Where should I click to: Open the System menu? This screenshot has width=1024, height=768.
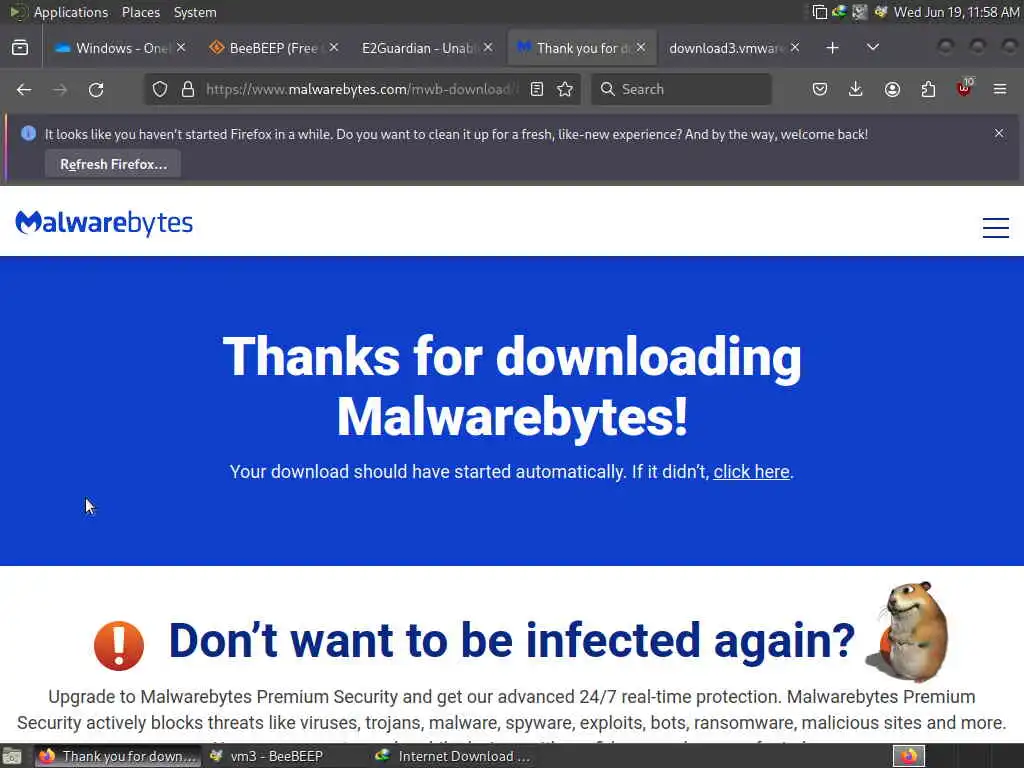click(195, 12)
